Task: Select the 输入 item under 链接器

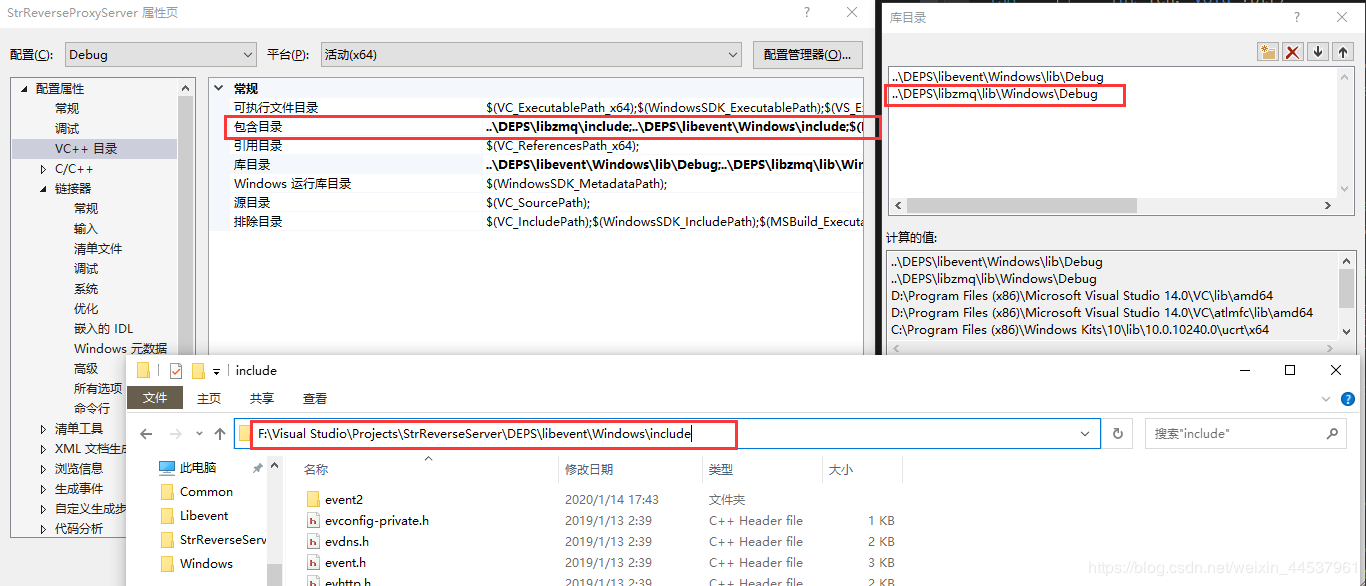Action: [86, 229]
